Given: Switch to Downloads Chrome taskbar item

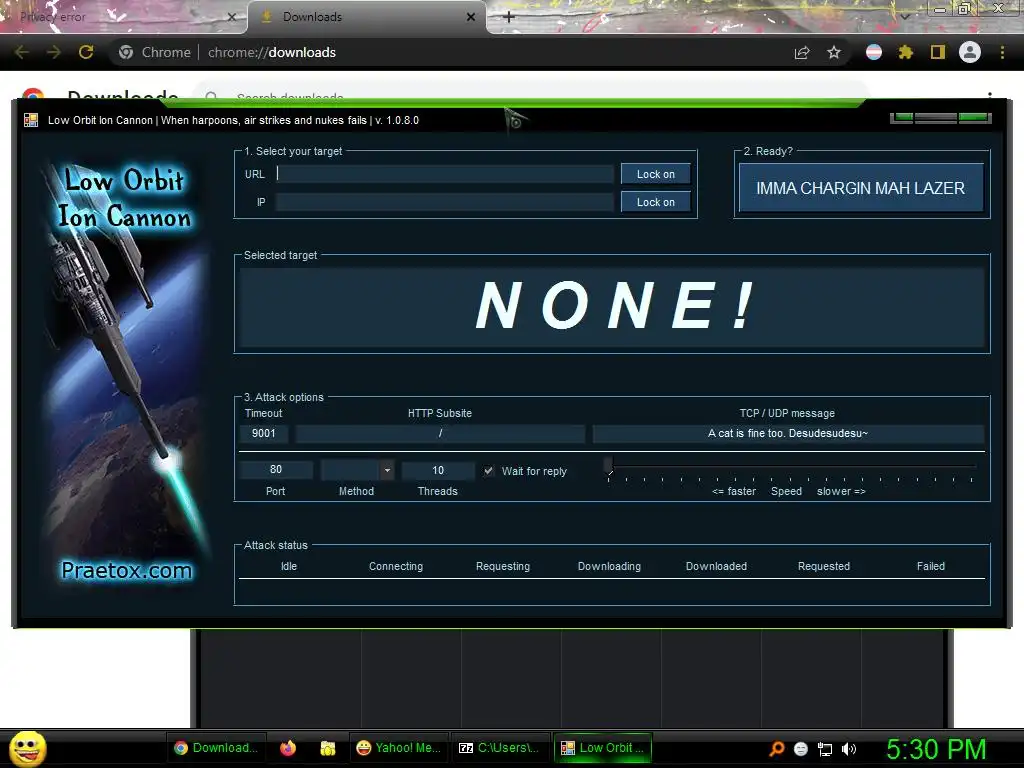Looking at the screenshot, I should pos(216,748).
